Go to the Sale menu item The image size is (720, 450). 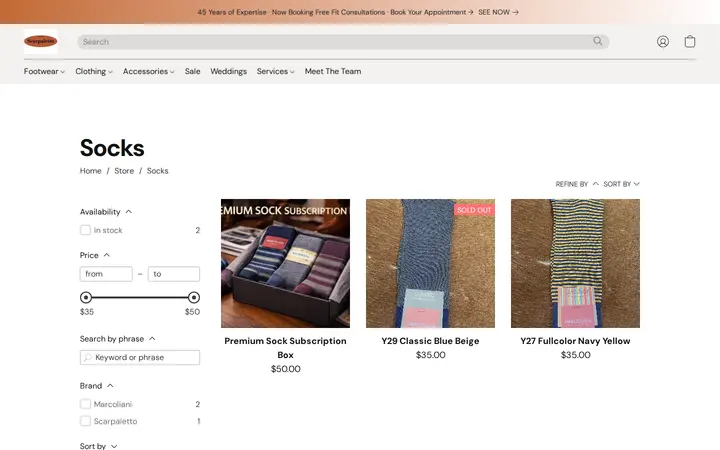(x=192, y=72)
